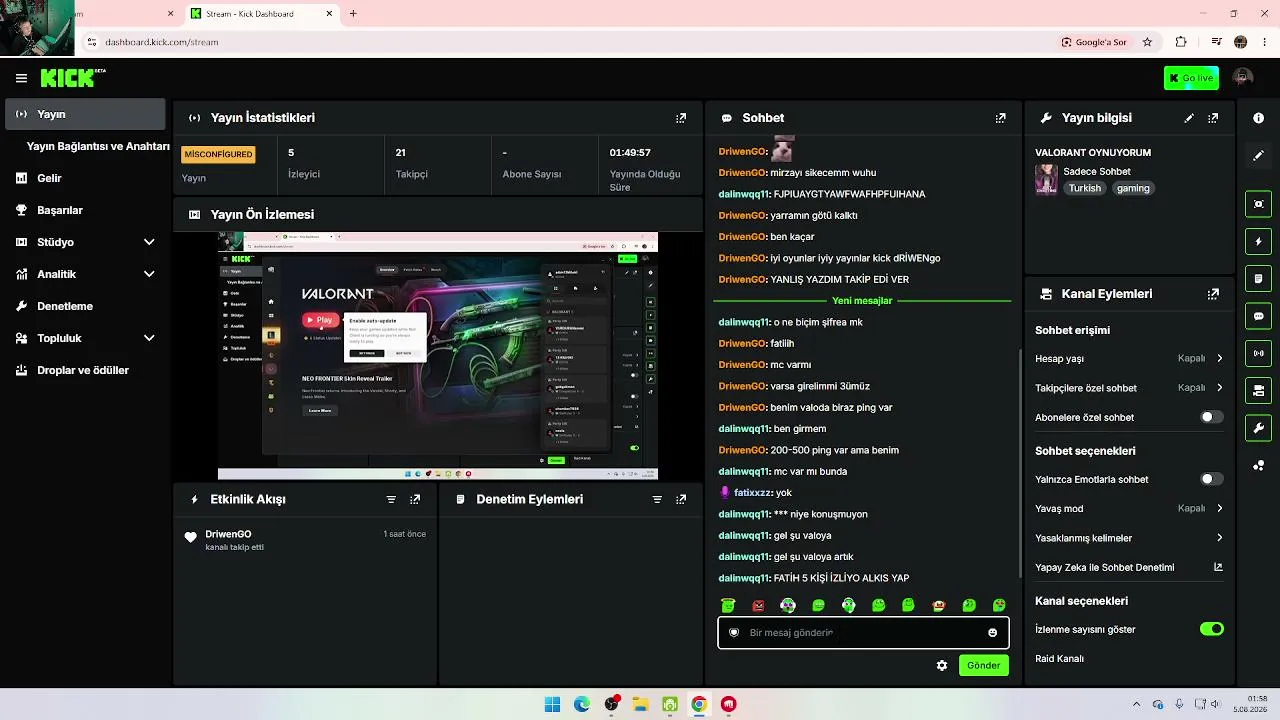Screen dimensions: 1280x720
Task: Toggle Yalnızca Emotlarla sohbet switch
Action: (1211, 479)
